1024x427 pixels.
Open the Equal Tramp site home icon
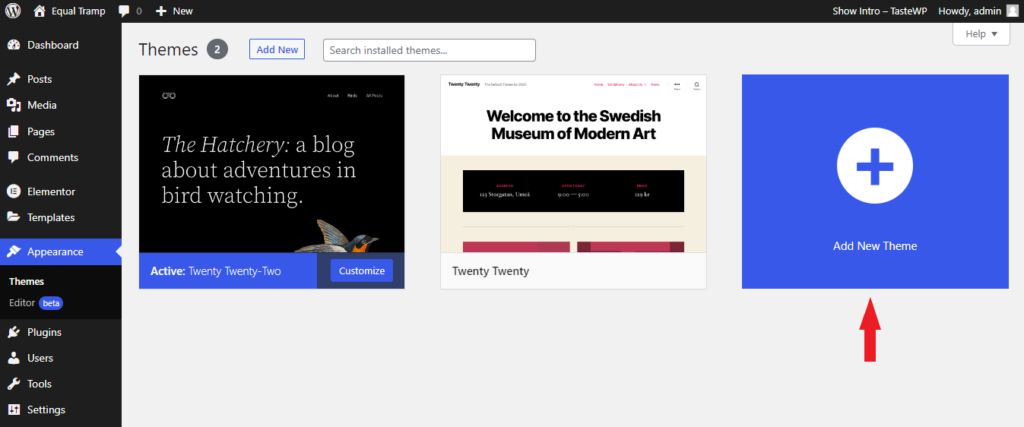pyautogui.click(x=39, y=11)
